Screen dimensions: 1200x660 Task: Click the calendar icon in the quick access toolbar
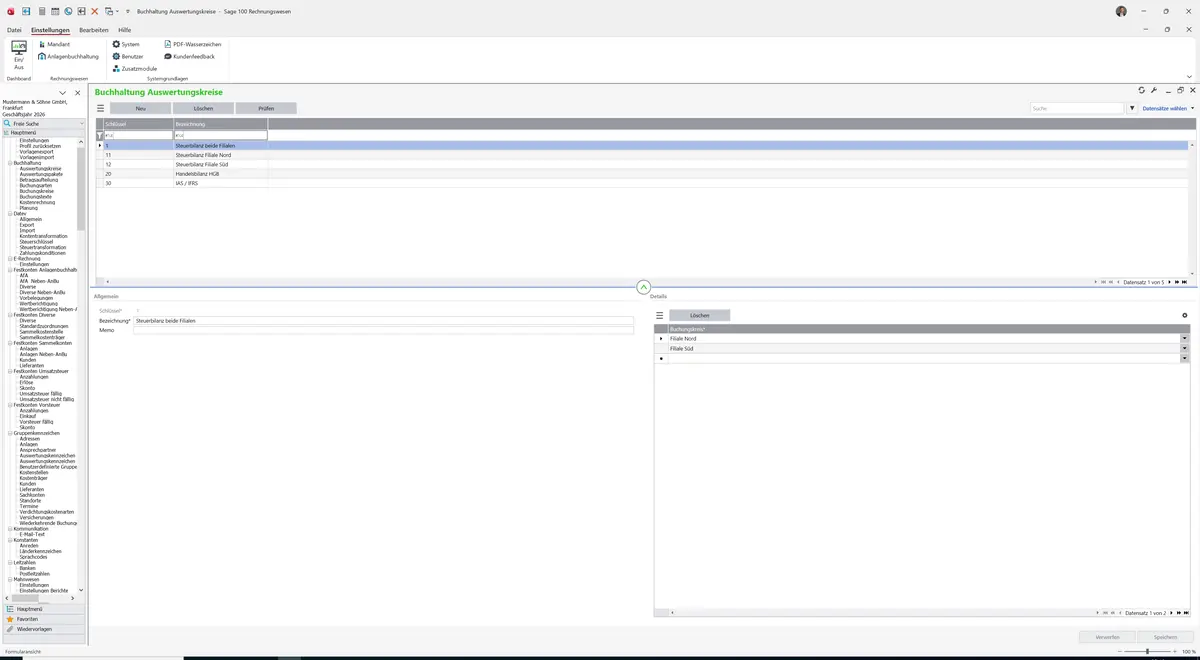click(x=55, y=10)
